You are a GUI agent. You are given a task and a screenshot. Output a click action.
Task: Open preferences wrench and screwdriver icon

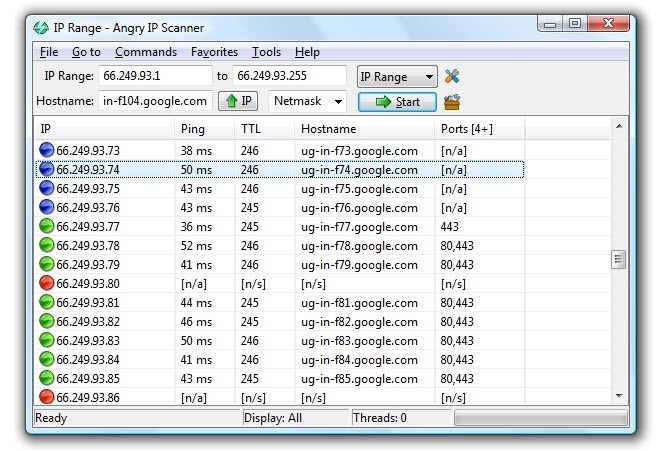[452, 76]
